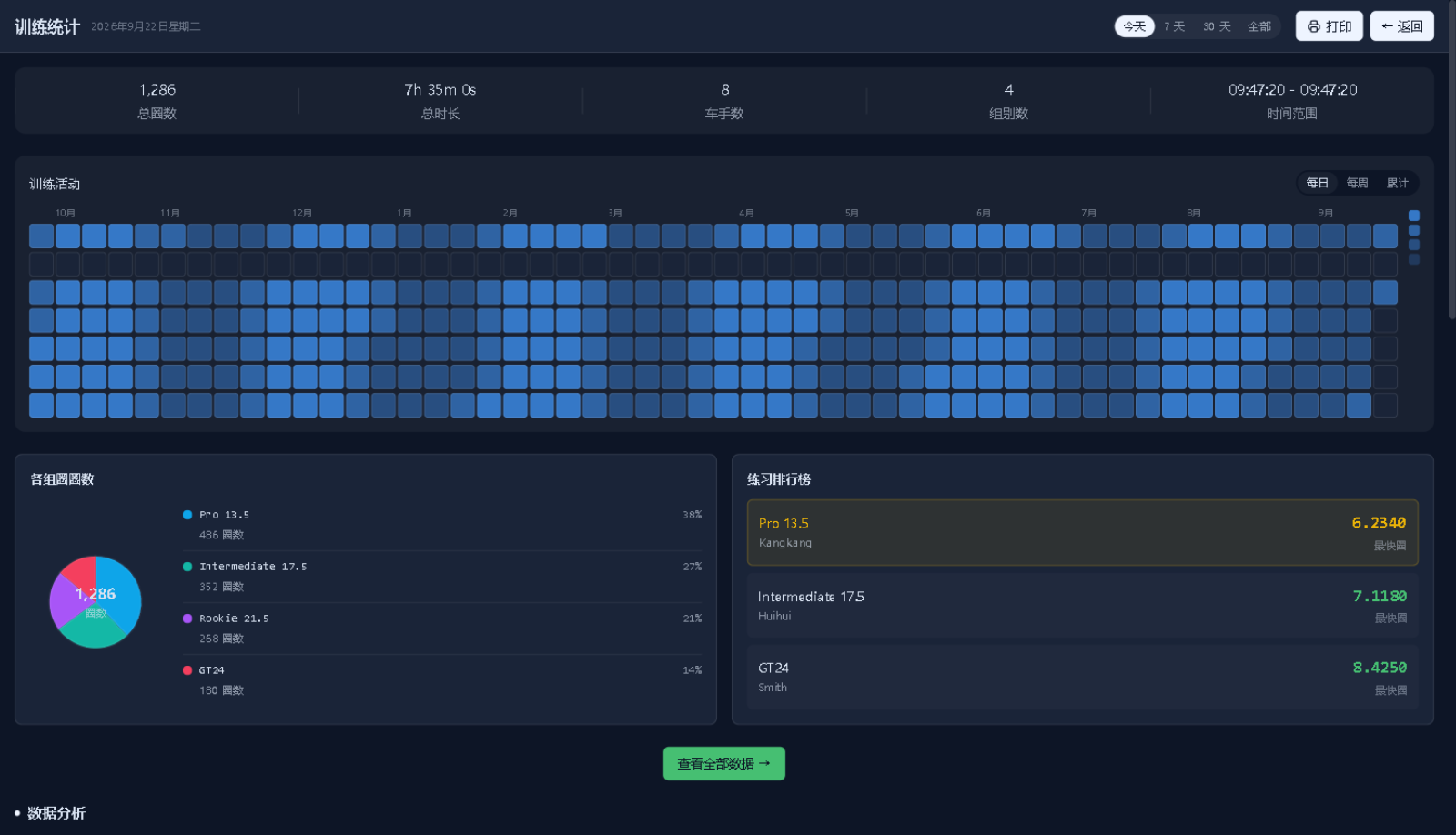Click the 8.4250 fastest lap time

point(1380,668)
